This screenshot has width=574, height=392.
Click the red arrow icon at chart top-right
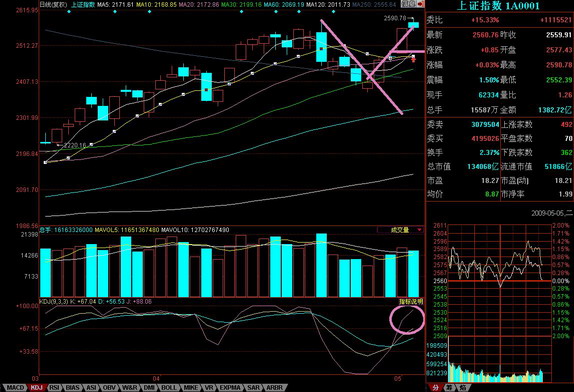[x=421, y=4]
